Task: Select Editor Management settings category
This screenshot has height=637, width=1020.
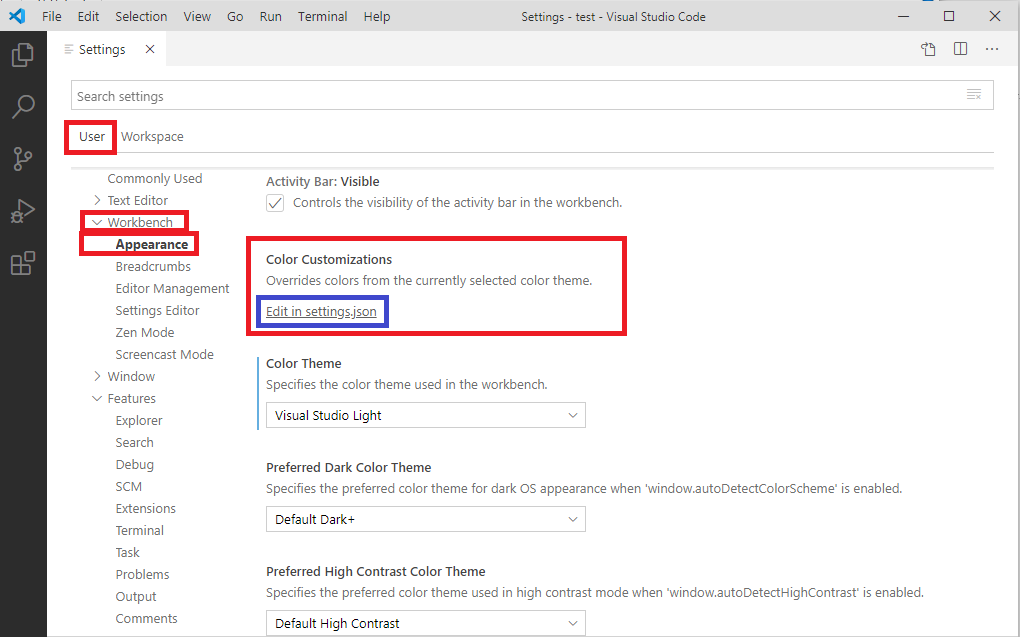Action: [172, 288]
